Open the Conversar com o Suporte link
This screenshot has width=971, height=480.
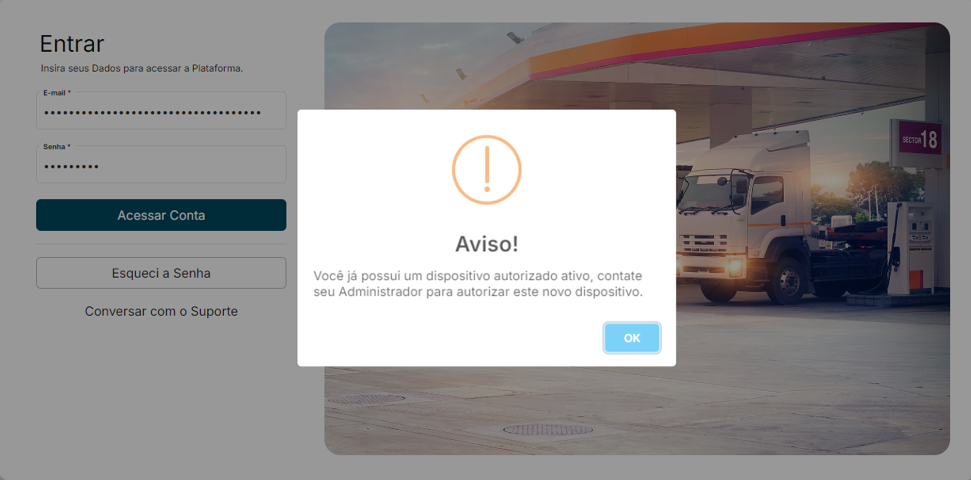pos(161,311)
